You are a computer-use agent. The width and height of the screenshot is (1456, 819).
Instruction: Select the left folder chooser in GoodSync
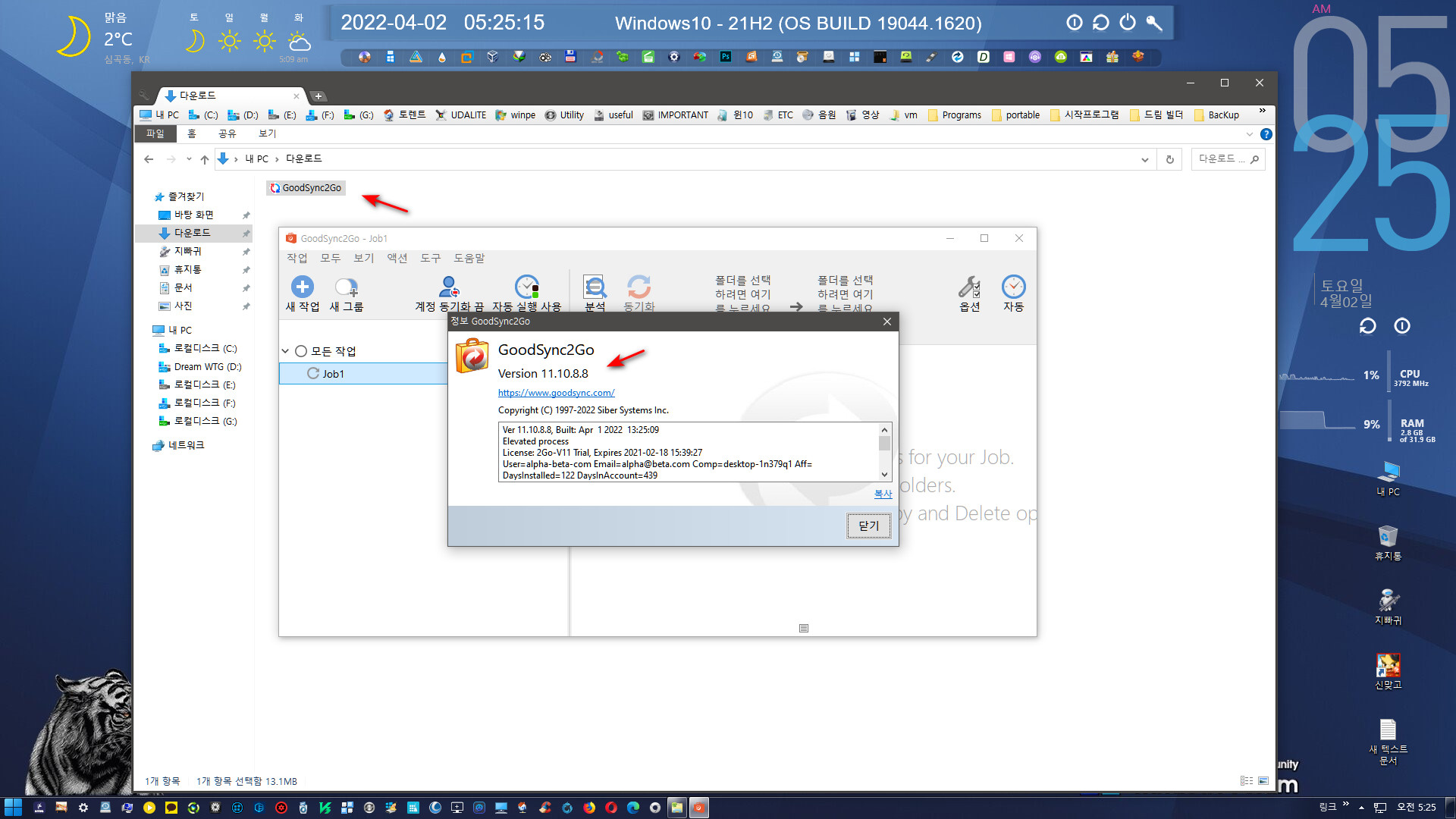coord(742,294)
